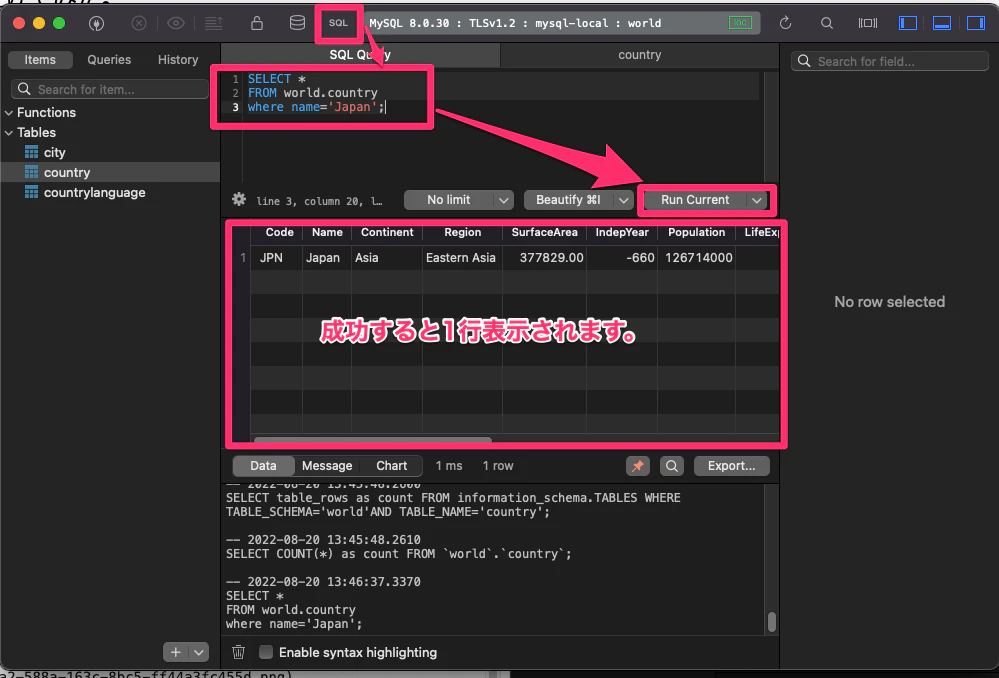Click the Beautify button
This screenshot has height=678, width=999.
coord(568,200)
